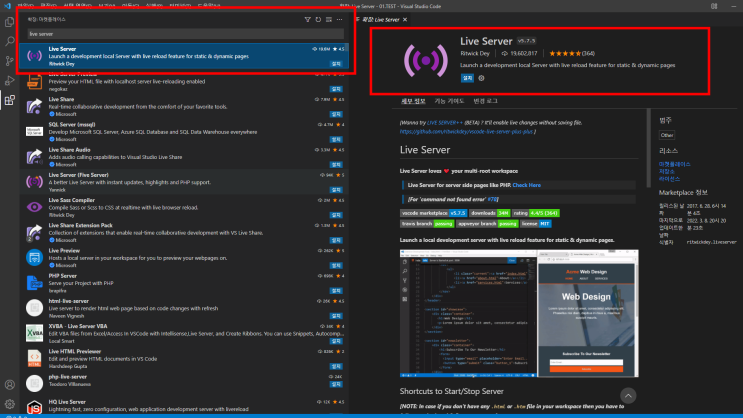Switch to the feature contributions tab
Screen dimensions: 743x418
coord(449,101)
